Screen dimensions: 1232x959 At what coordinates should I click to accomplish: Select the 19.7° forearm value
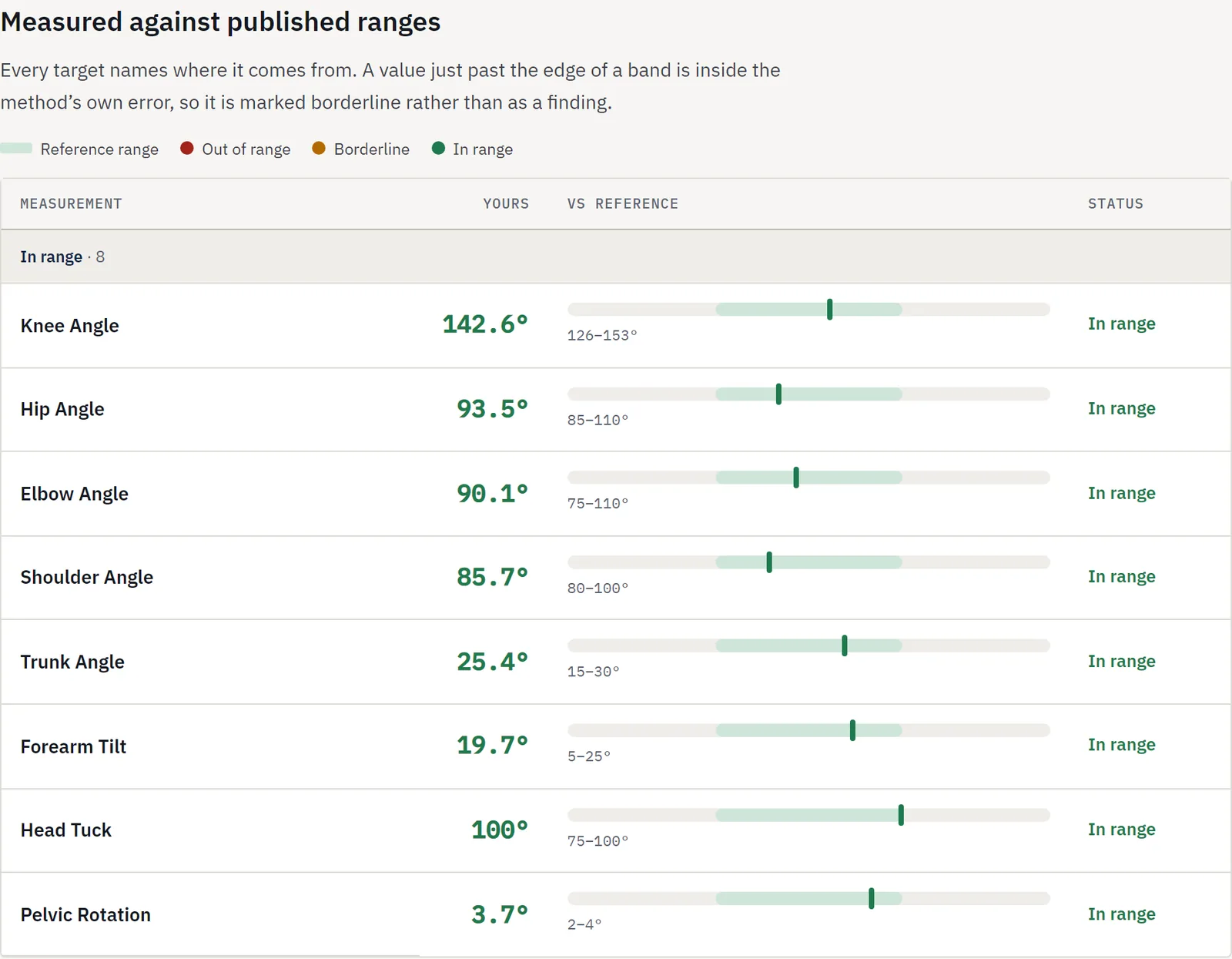coord(493,745)
